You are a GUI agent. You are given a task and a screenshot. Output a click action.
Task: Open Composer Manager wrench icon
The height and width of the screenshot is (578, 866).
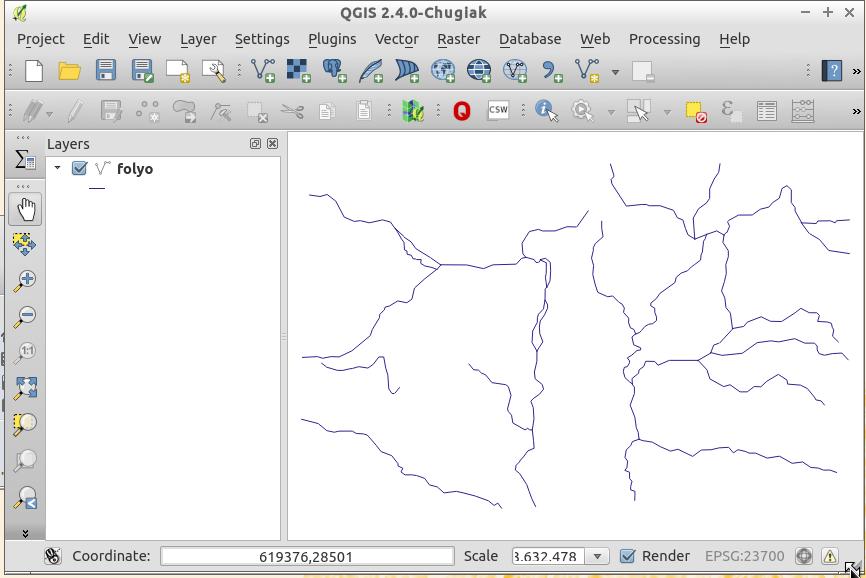tap(214, 71)
